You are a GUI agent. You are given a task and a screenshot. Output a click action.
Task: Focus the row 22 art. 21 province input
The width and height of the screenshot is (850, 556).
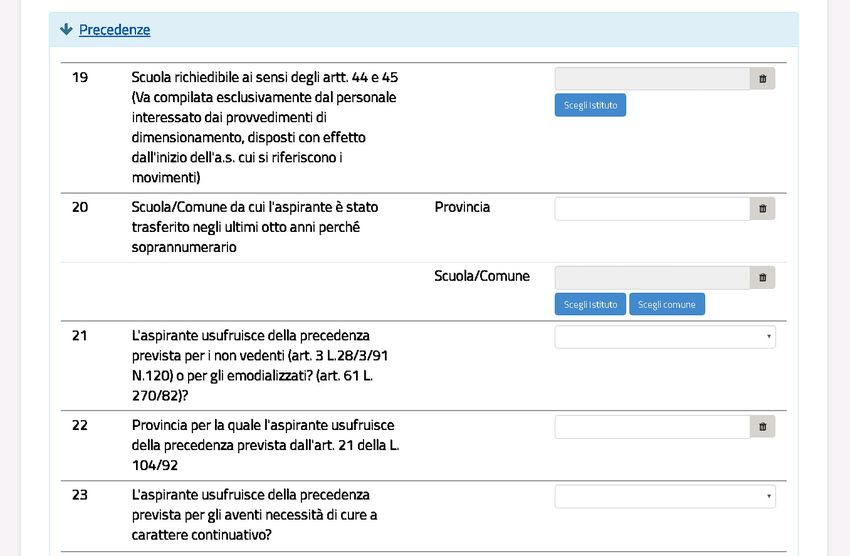coord(652,427)
